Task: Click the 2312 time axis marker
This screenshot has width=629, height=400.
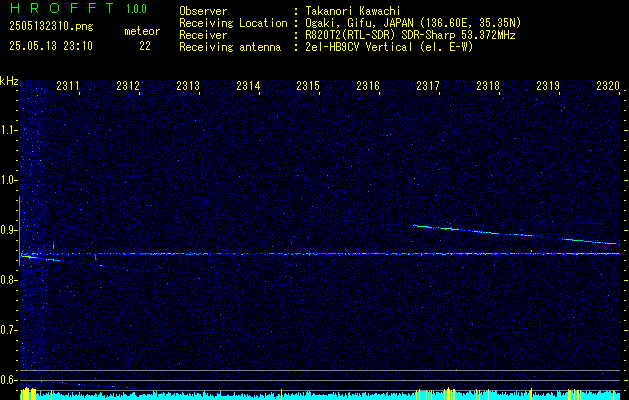Action: (x=128, y=86)
